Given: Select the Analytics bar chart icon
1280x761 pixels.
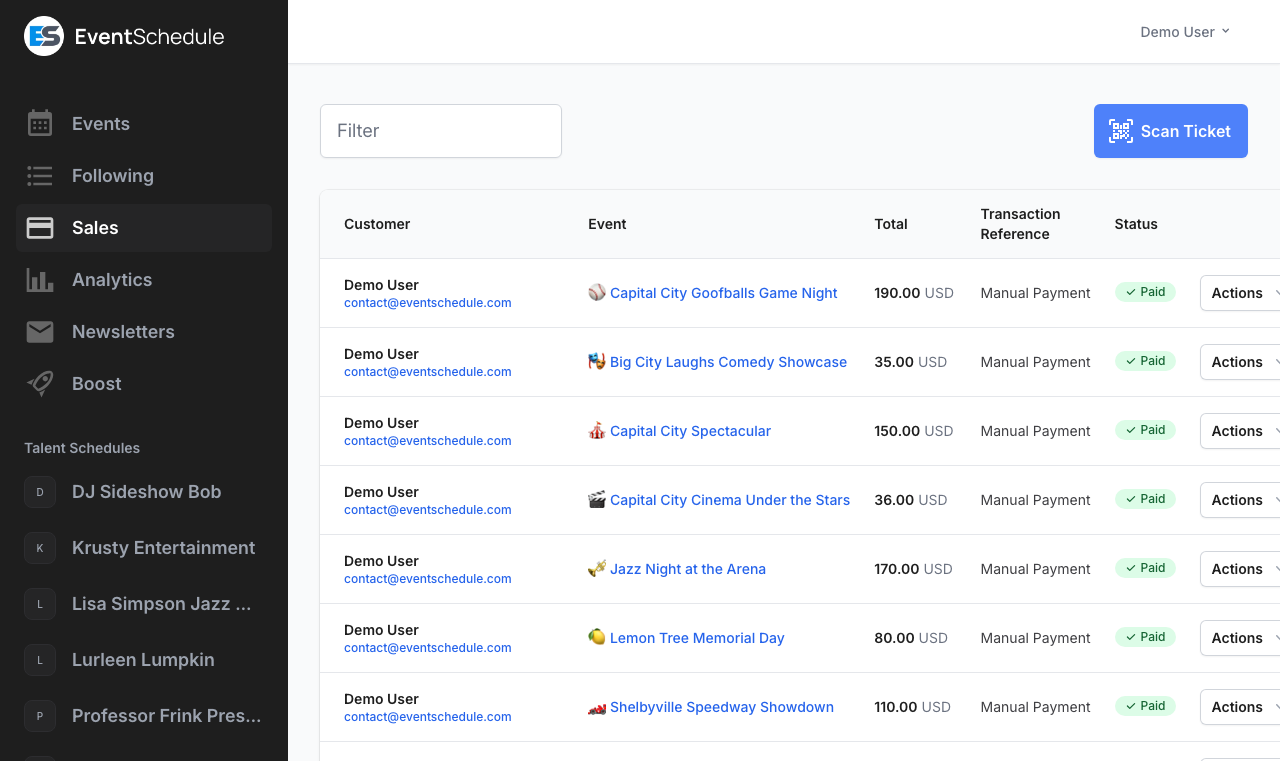Looking at the screenshot, I should point(40,279).
